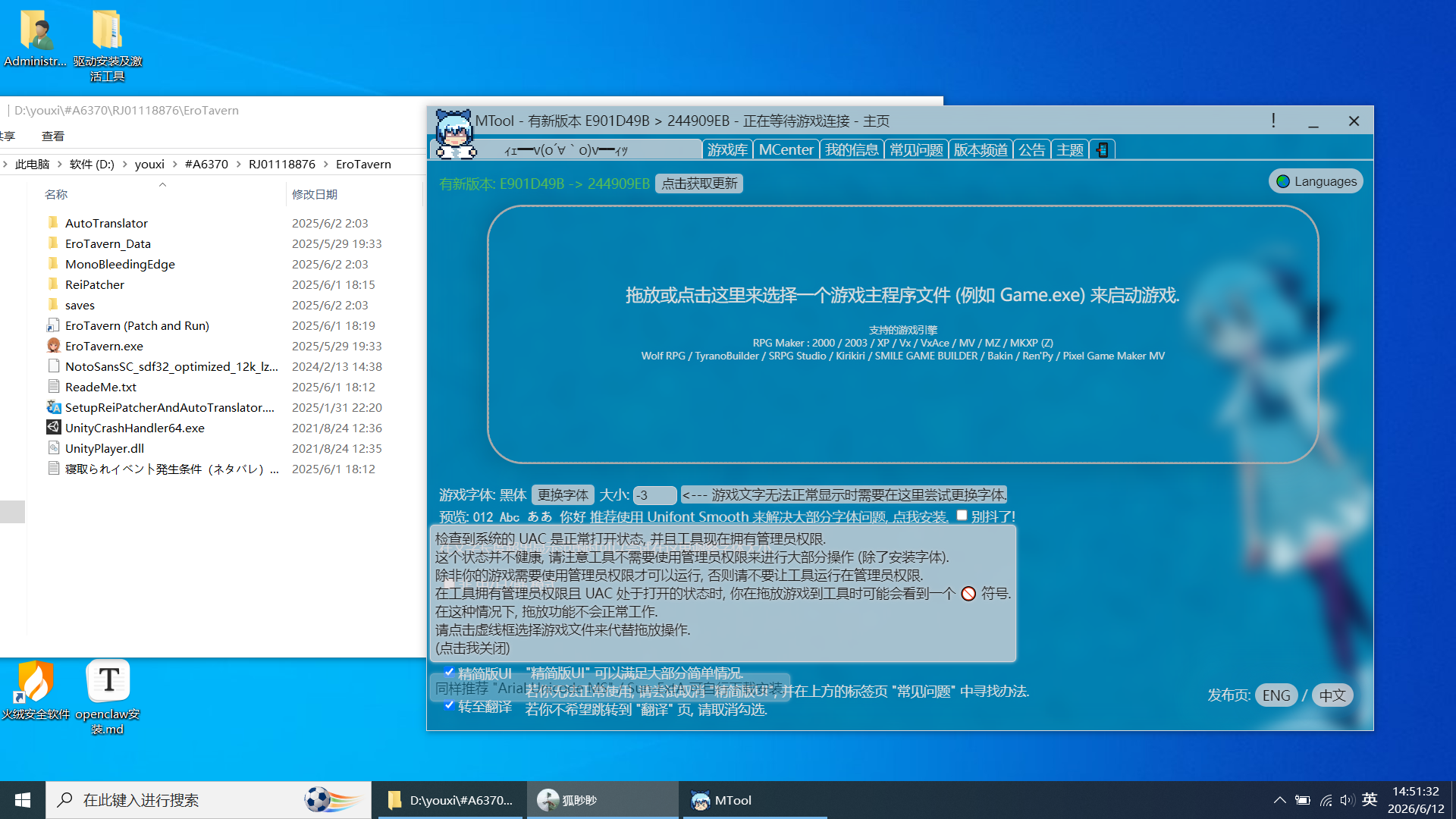Viewport: 1456px width, 819px height.
Task: Click the volume speaker tray icon
Action: coord(1347,800)
